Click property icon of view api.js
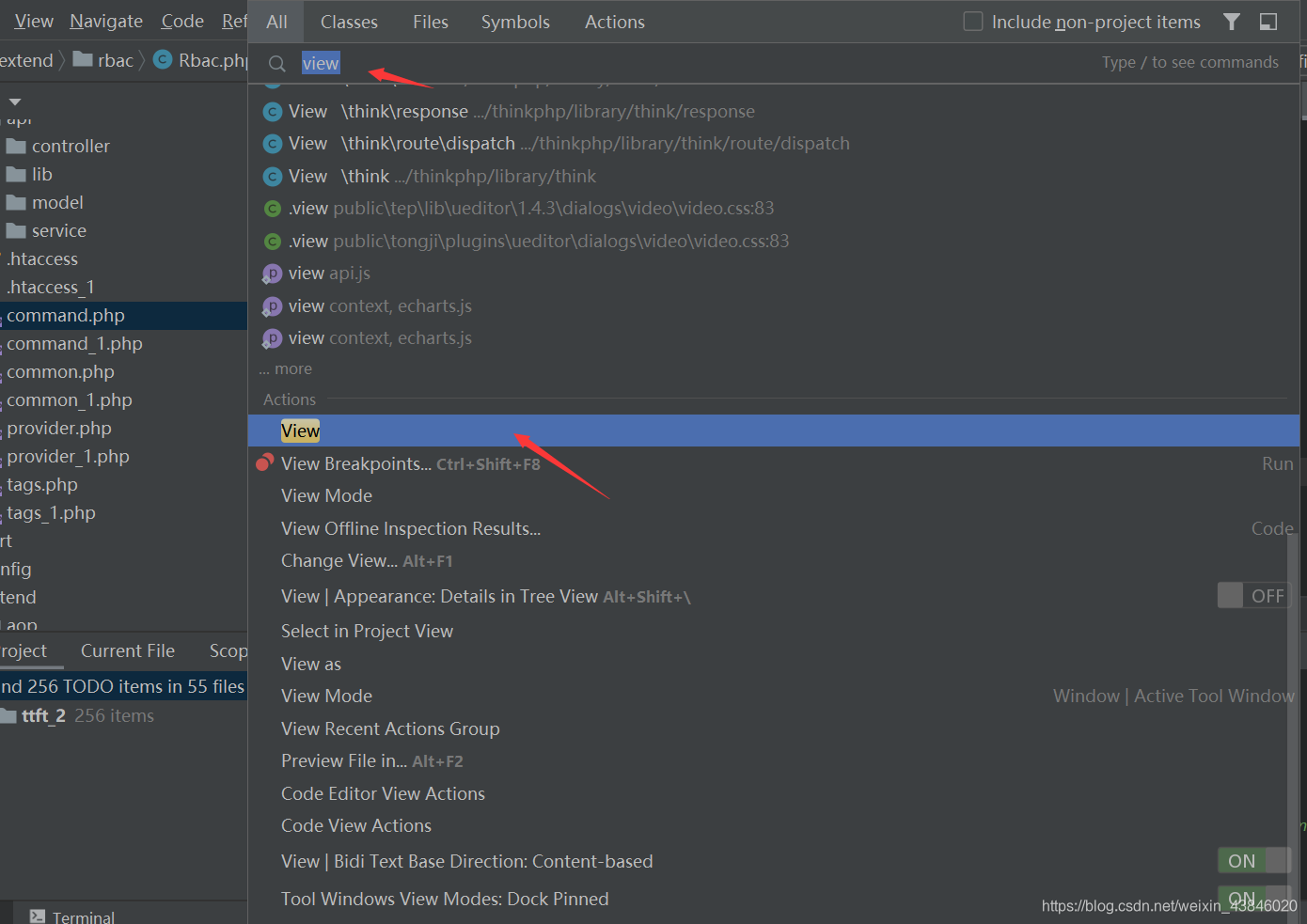 pyautogui.click(x=272, y=274)
